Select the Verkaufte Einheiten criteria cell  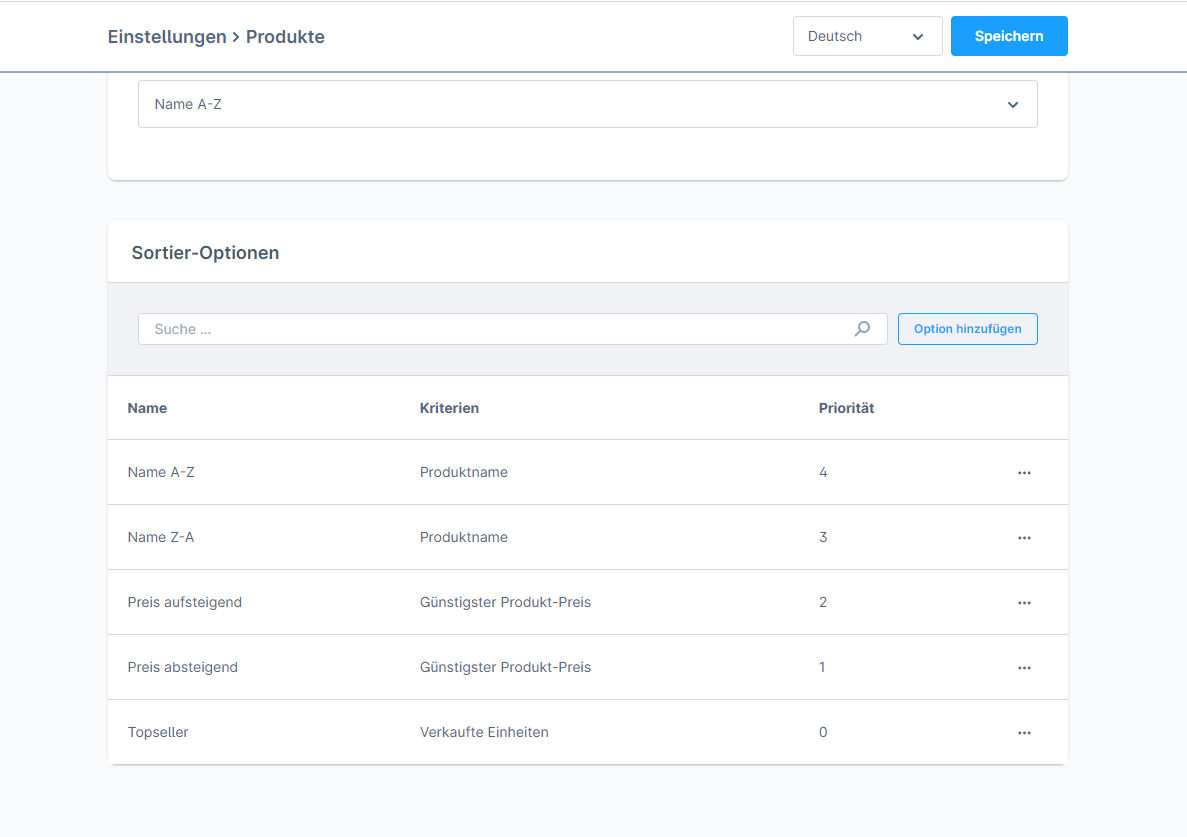click(484, 732)
